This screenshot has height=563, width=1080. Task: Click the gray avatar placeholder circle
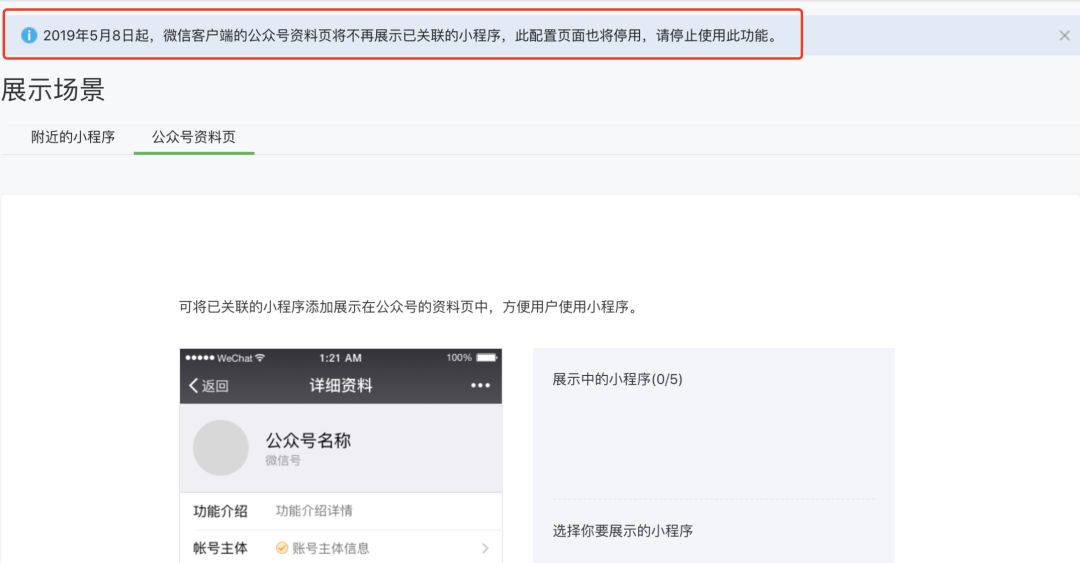(220, 448)
